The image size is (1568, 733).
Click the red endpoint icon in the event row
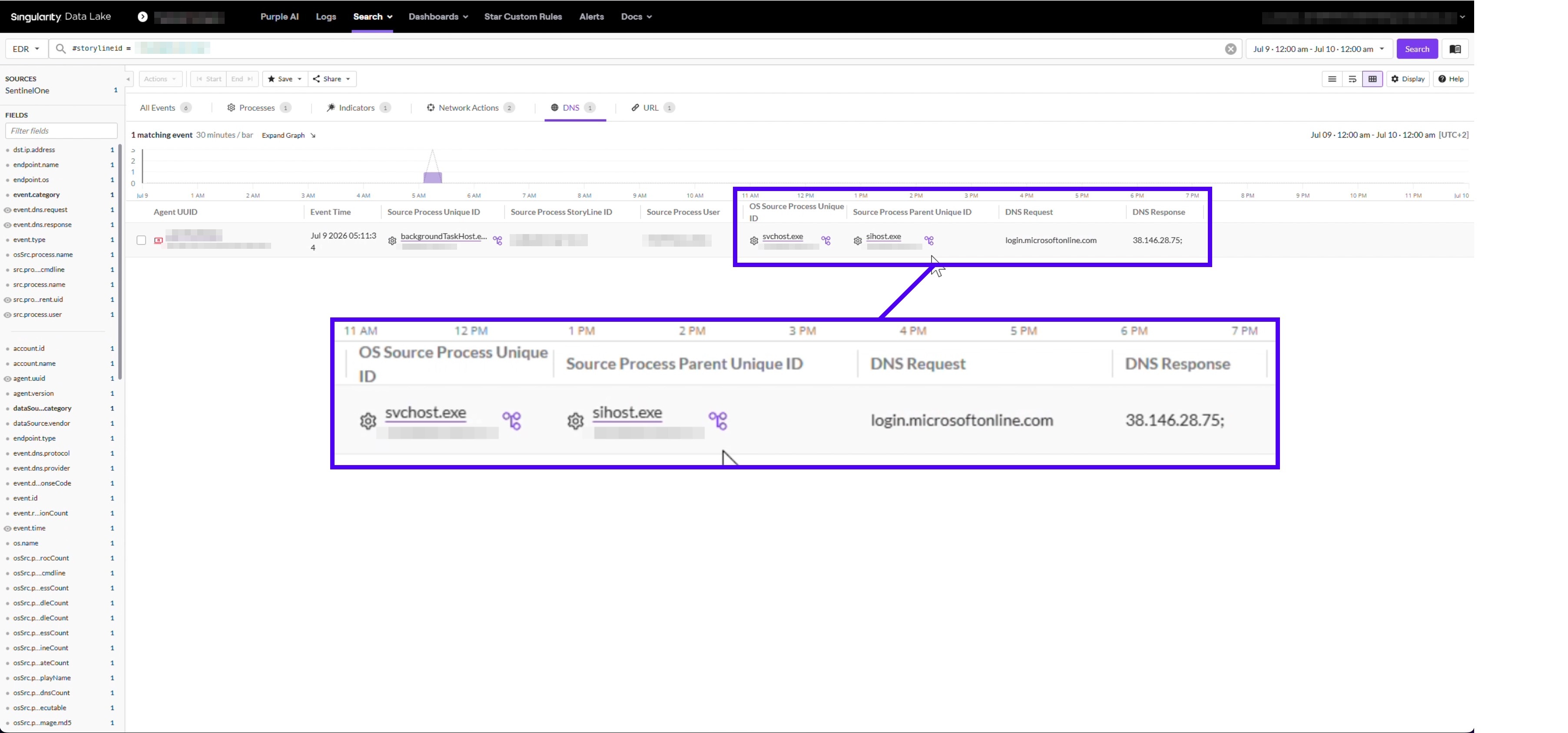point(158,240)
